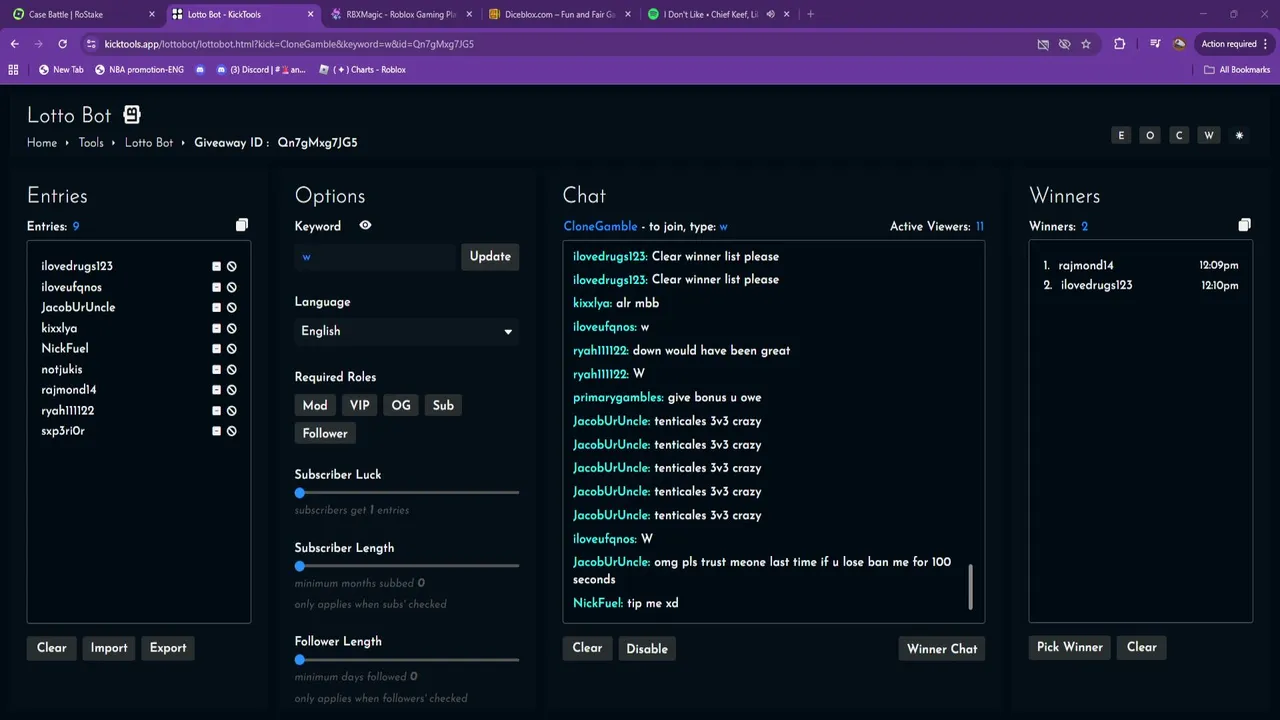Copy the entries list with the copy icon

(x=241, y=226)
